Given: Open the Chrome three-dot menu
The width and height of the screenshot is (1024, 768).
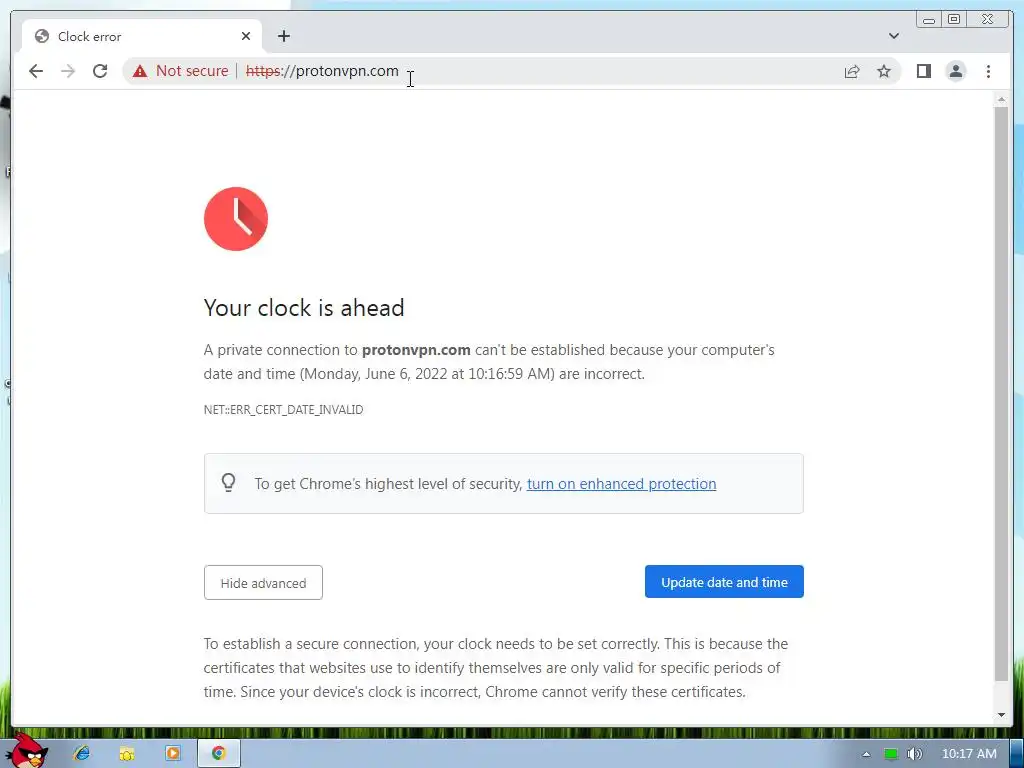Looking at the screenshot, I should point(988,71).
